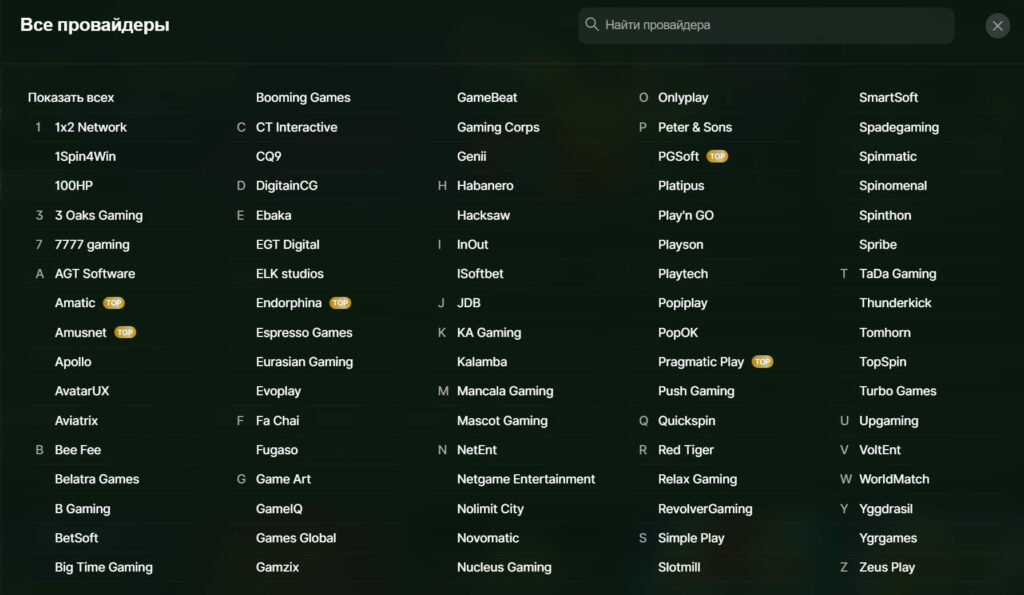Choose Nolimit City provider
Image resolution: width=1024 pixels, height=595 pixels.
pos(490,509)
